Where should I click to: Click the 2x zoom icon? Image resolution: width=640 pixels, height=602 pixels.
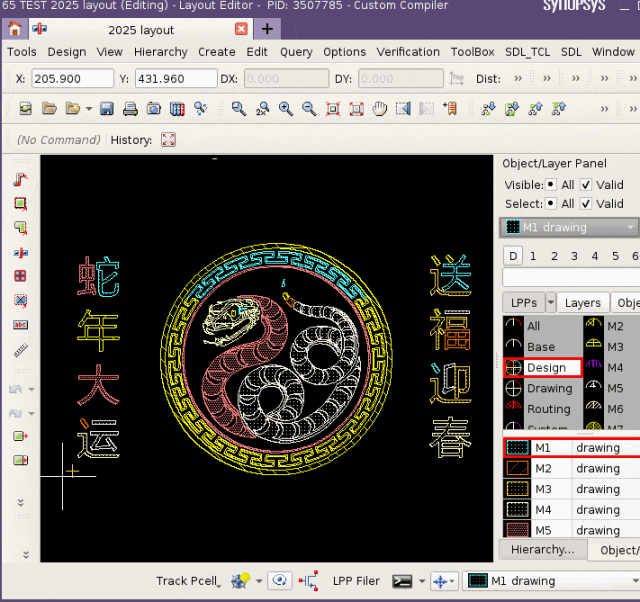tap(262, 109)
